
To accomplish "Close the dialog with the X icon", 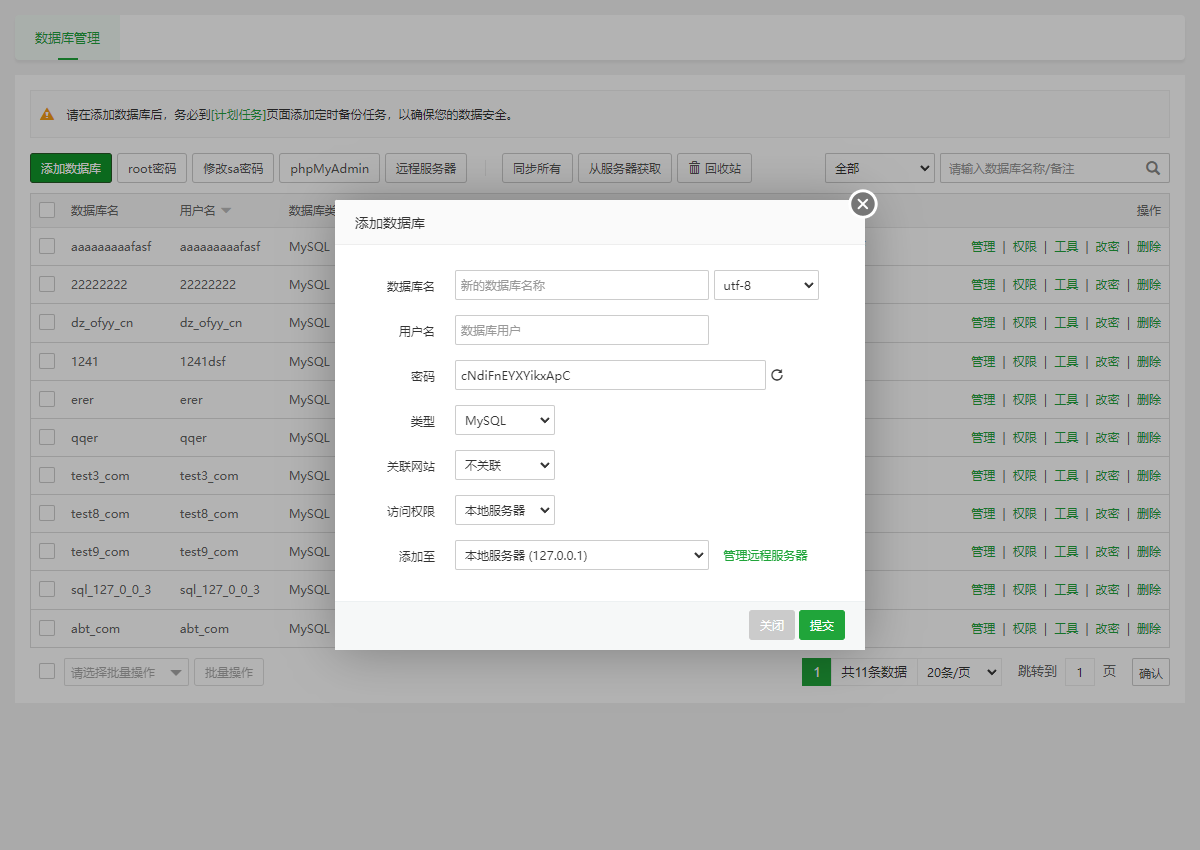I will (x=863, y=204).
